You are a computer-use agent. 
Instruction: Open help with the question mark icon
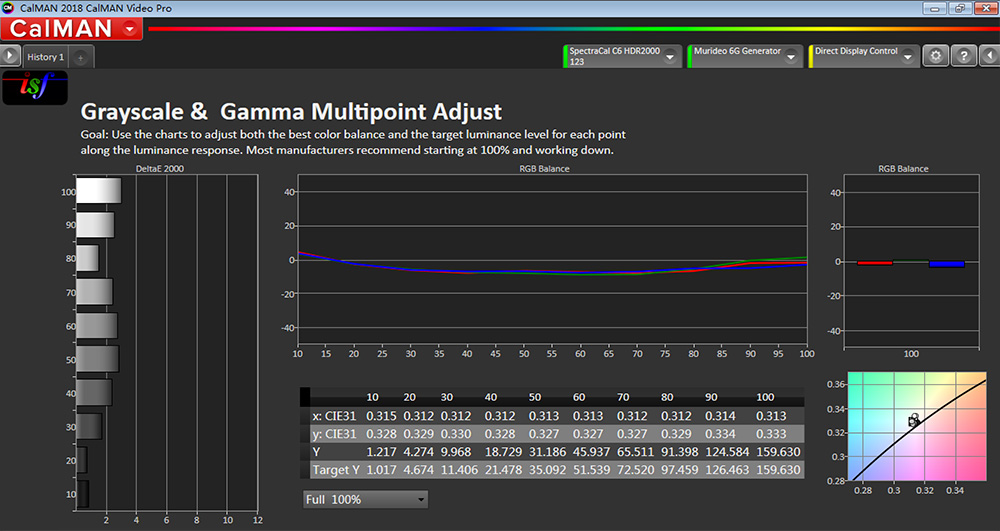(x=964, y=56)
